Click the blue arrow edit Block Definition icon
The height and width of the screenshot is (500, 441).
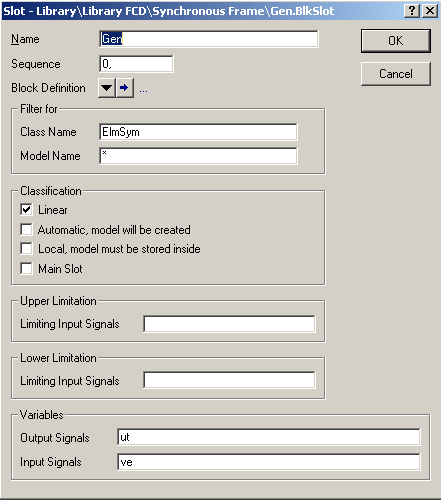pos(125,88)
